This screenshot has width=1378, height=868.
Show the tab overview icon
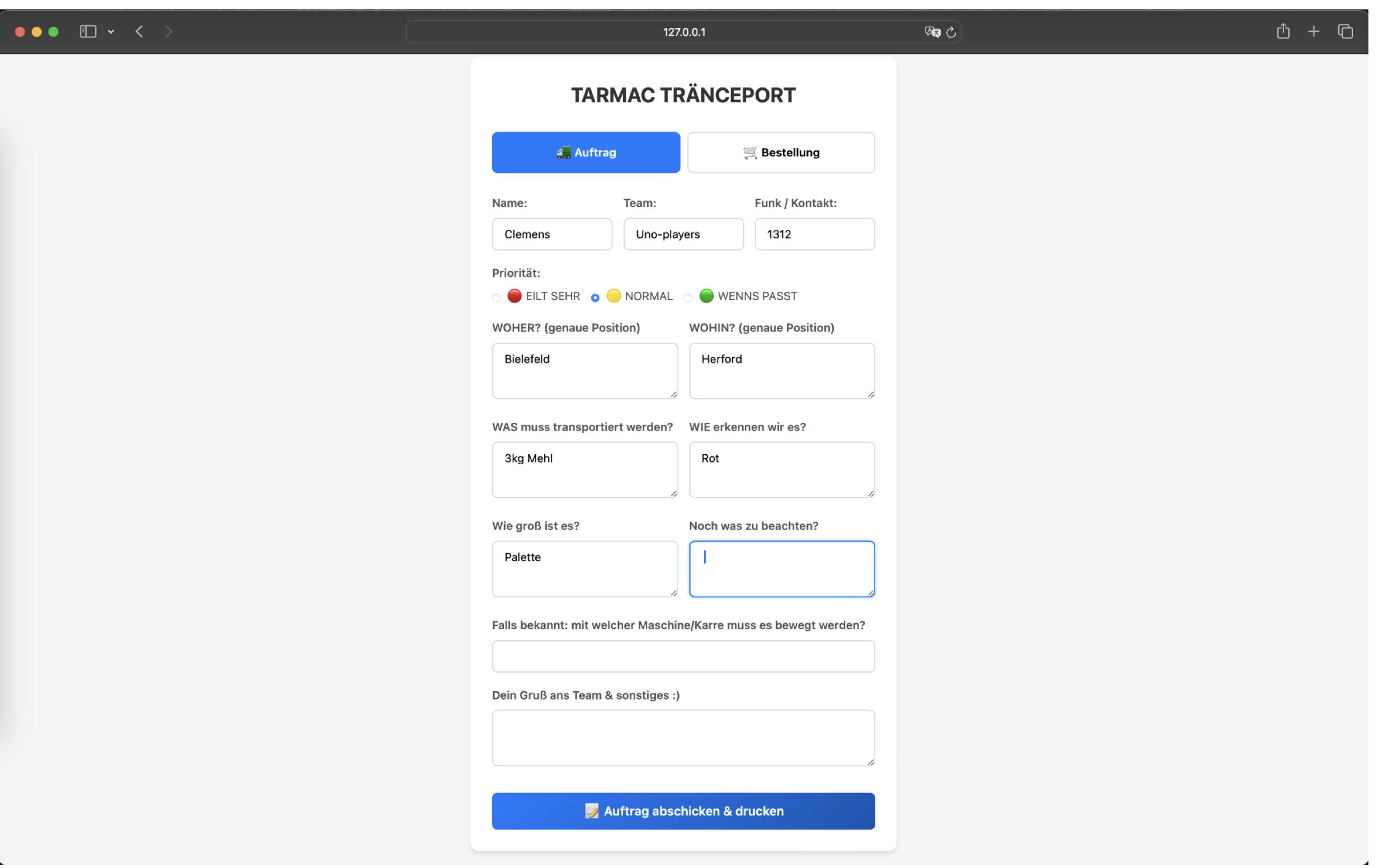pyautogui.click(x=1346, y=31)
